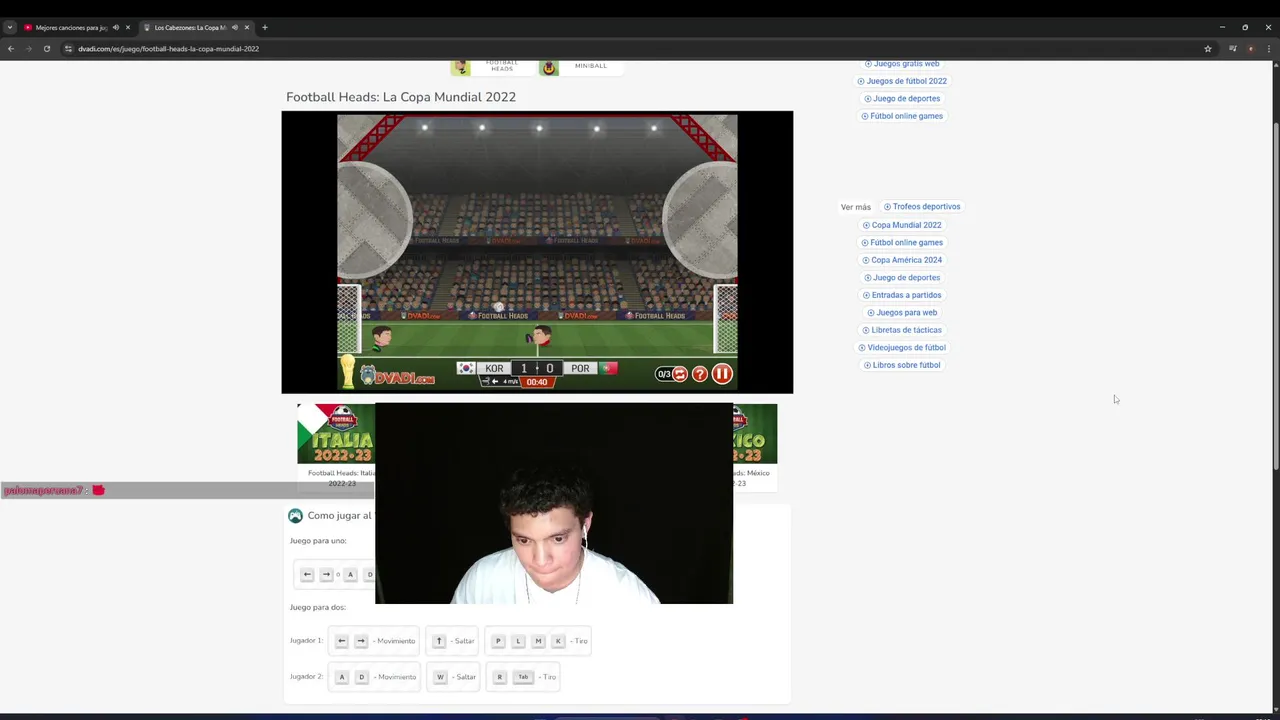Click the red swap players icon

[679, 374]
